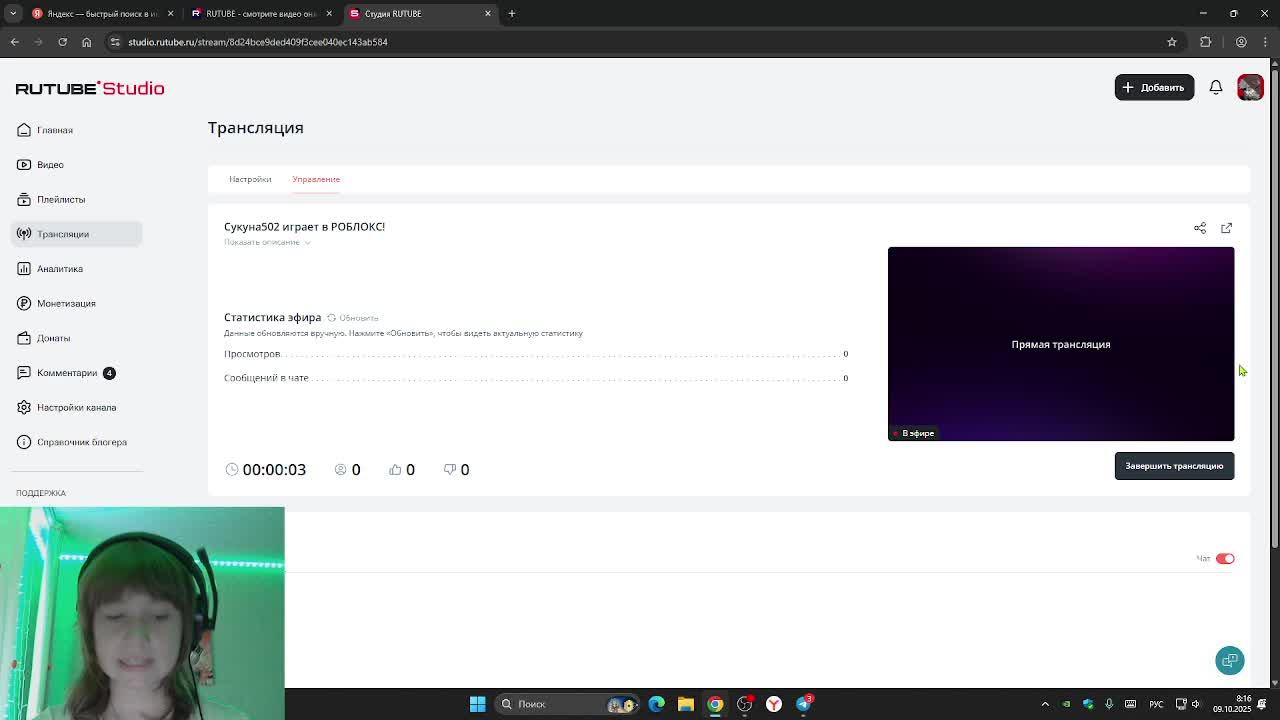Click the РУС language indicator
This screenshot has height=720, width=1280.
pyautogui.click(x=1156, y=704)
